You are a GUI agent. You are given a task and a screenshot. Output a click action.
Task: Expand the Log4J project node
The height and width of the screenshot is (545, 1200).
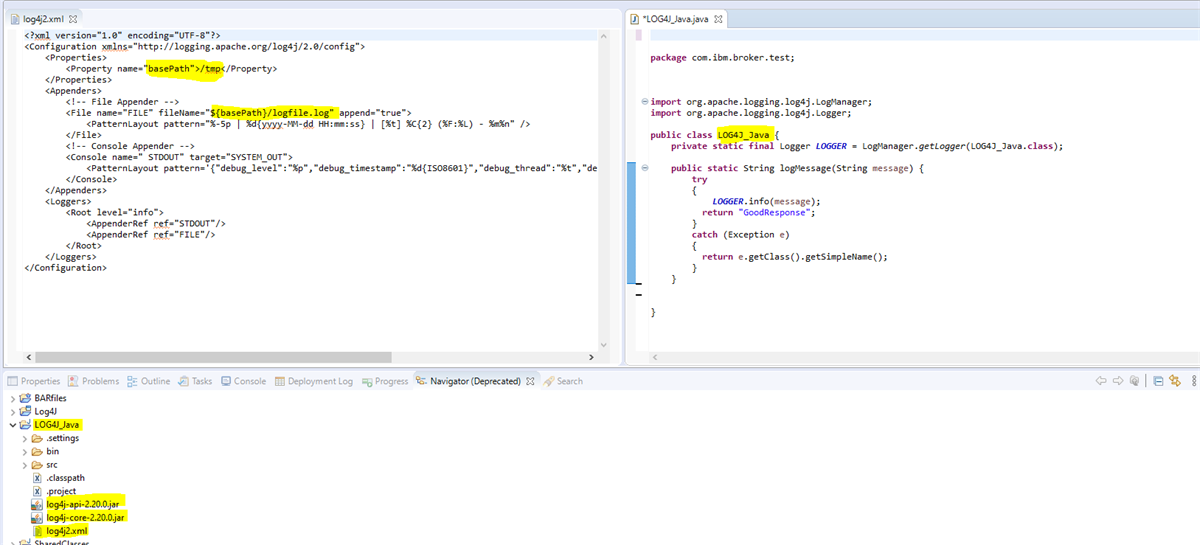[12, 411]
